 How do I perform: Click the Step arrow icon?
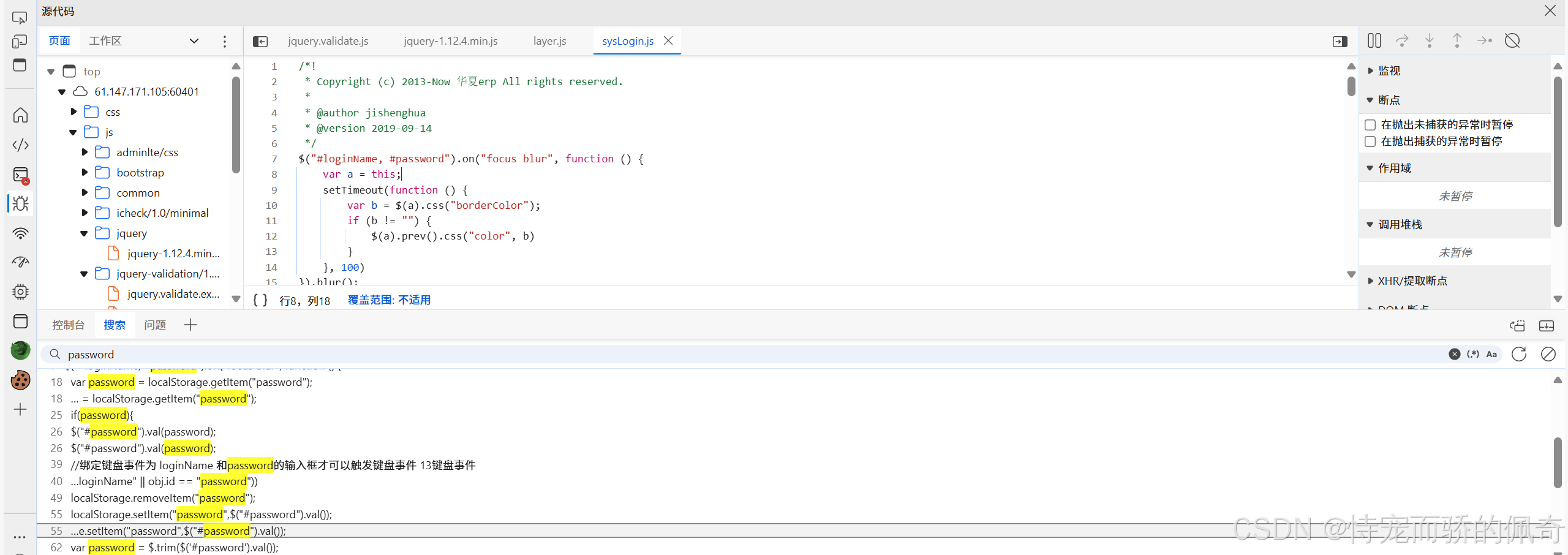[x=1485, y=40]
